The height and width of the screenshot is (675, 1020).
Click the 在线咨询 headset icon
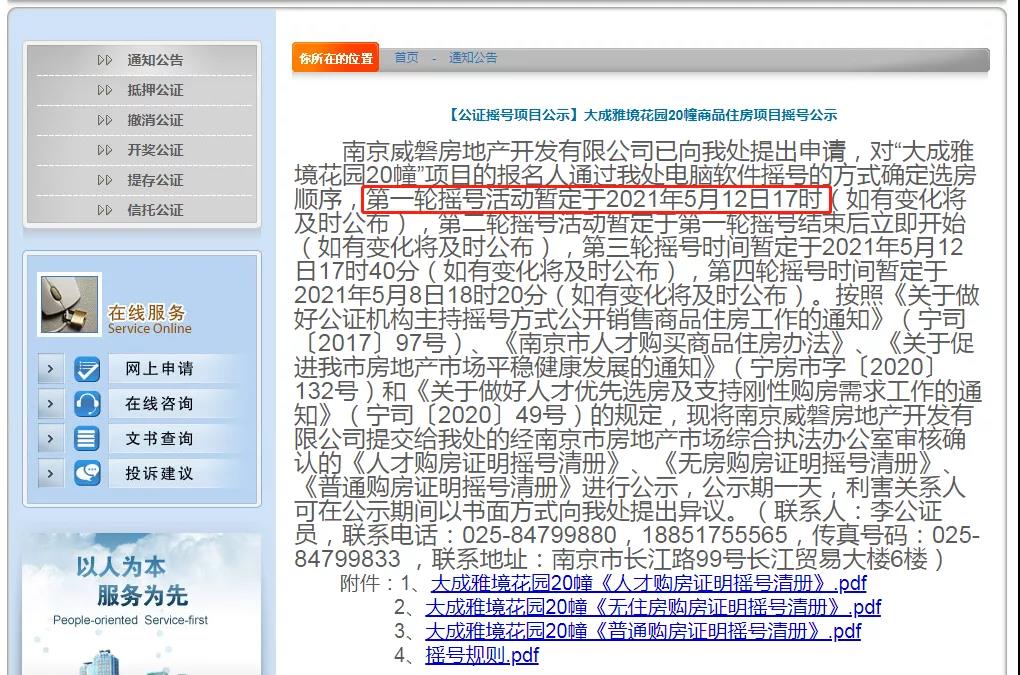click(88, 404)
